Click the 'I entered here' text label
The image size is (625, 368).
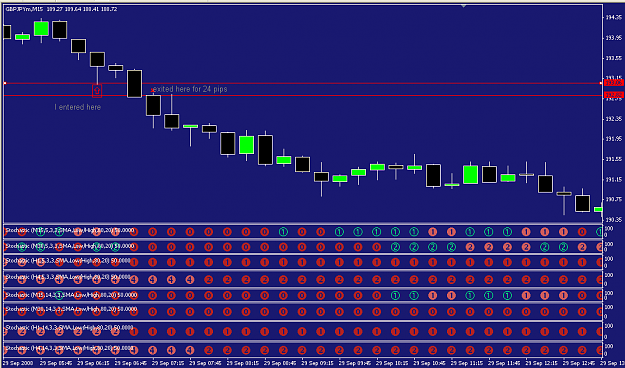77,107
